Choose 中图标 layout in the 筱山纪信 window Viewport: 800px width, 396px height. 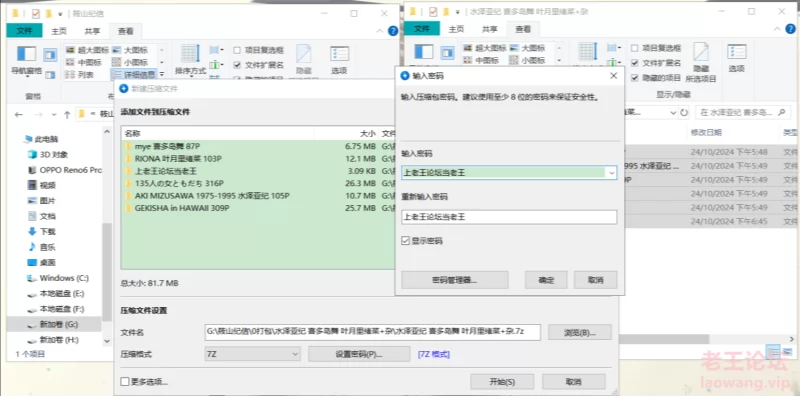click(83, 62)
